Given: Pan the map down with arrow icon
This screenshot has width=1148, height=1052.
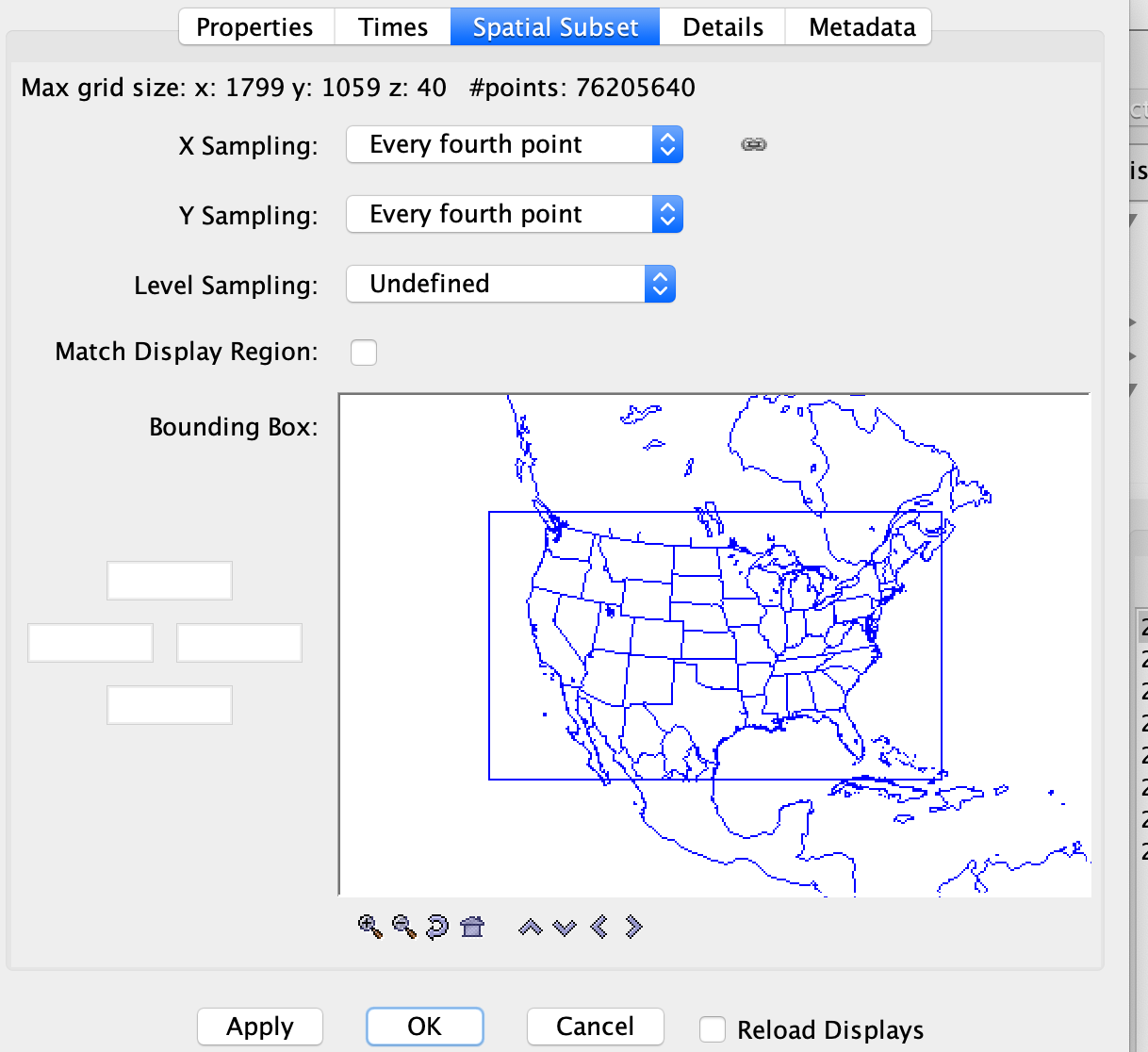Looking at the screenshot, I should point(565,928).
